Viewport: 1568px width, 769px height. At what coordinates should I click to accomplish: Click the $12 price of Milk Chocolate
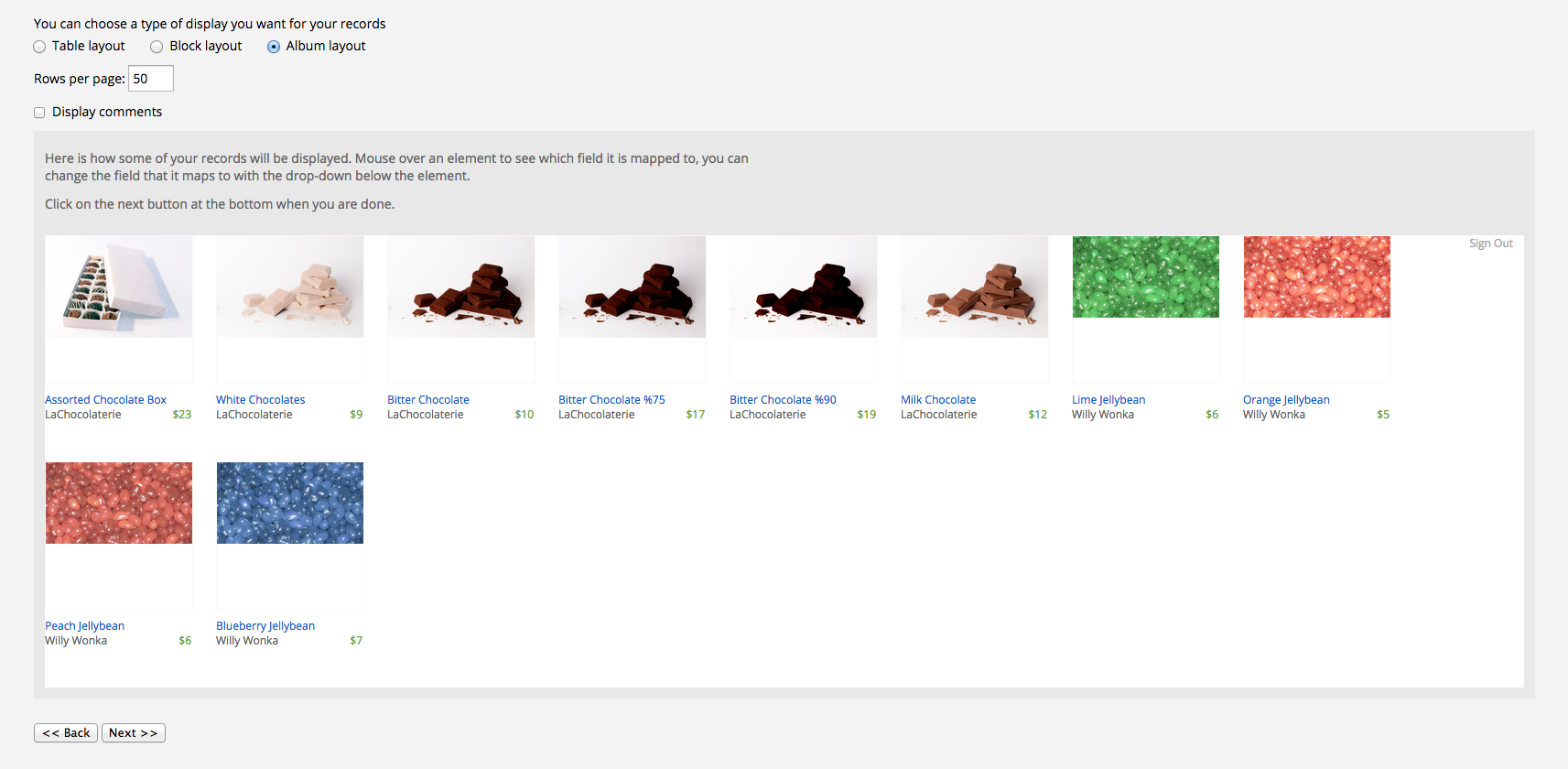click(1038, 415)
